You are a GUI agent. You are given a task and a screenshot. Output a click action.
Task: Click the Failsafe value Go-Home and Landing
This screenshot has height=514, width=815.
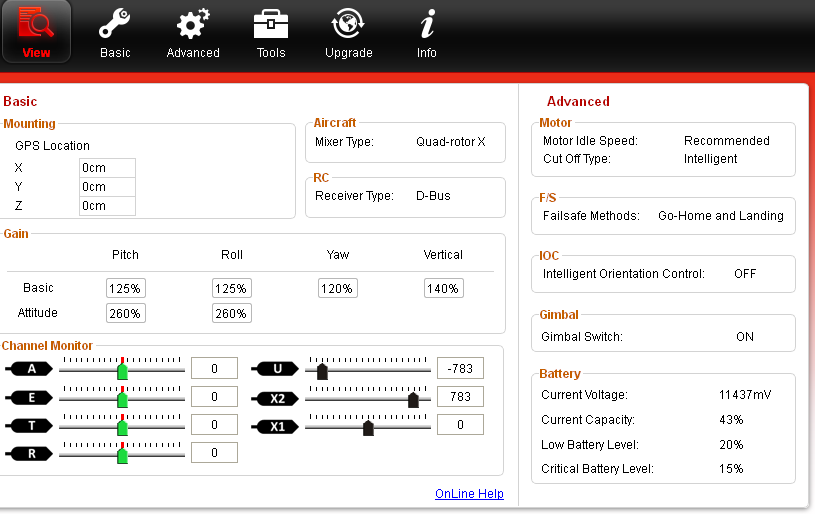click(721, 216)
